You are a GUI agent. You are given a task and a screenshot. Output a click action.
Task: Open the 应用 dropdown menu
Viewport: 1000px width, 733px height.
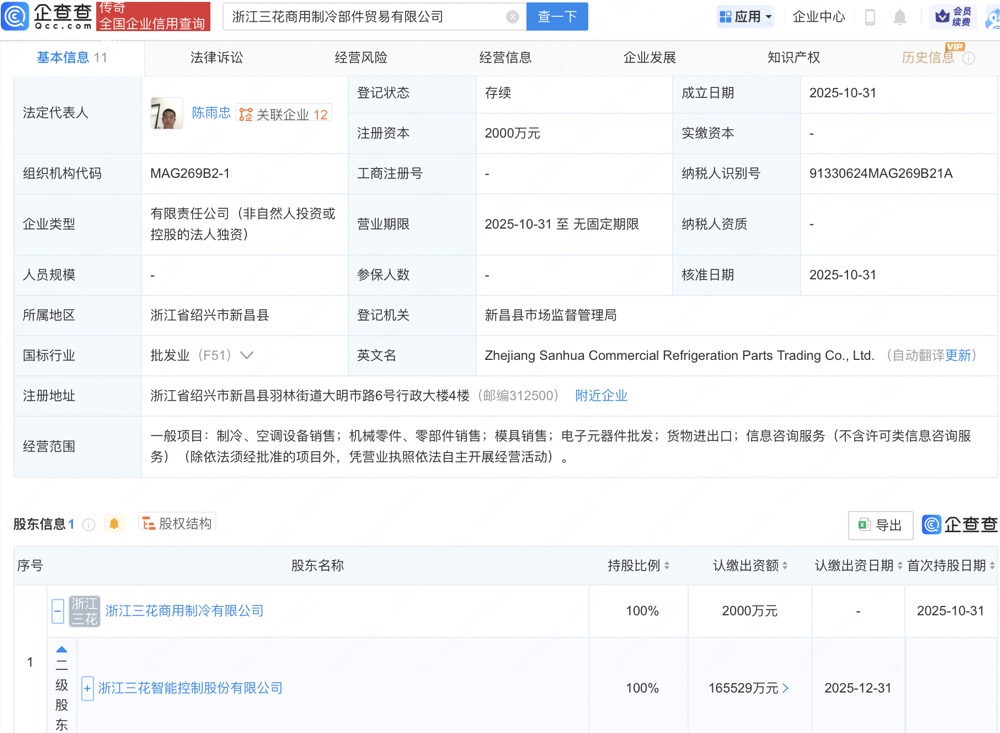(746, 17)
